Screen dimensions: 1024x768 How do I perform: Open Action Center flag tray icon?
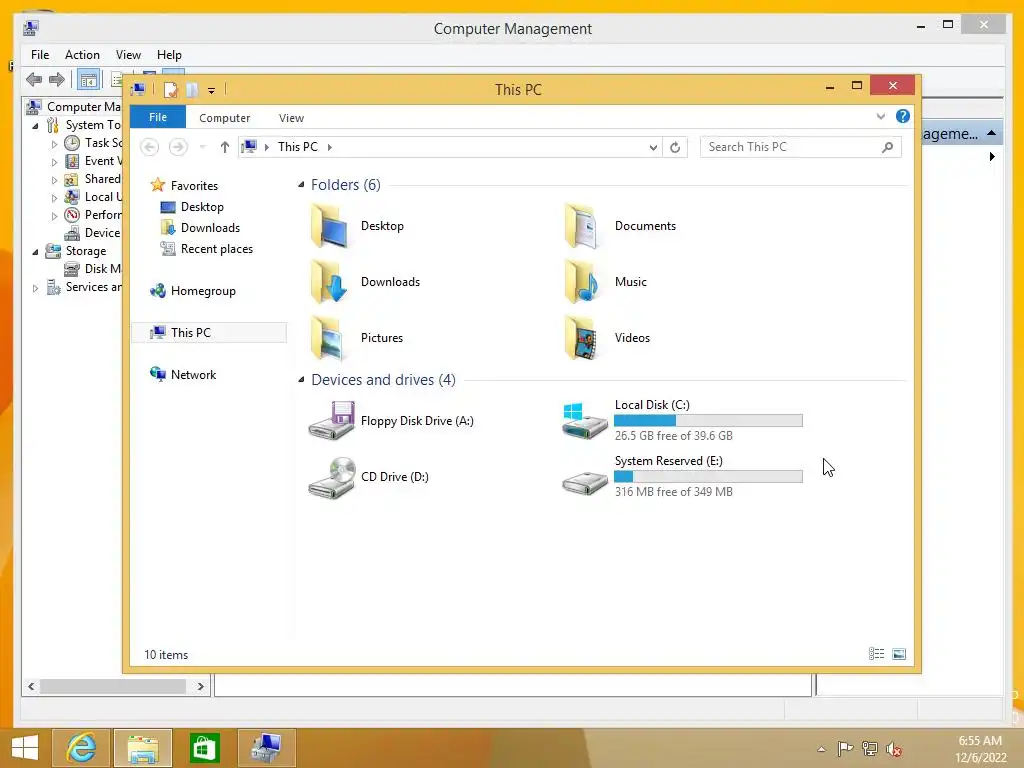845,749
